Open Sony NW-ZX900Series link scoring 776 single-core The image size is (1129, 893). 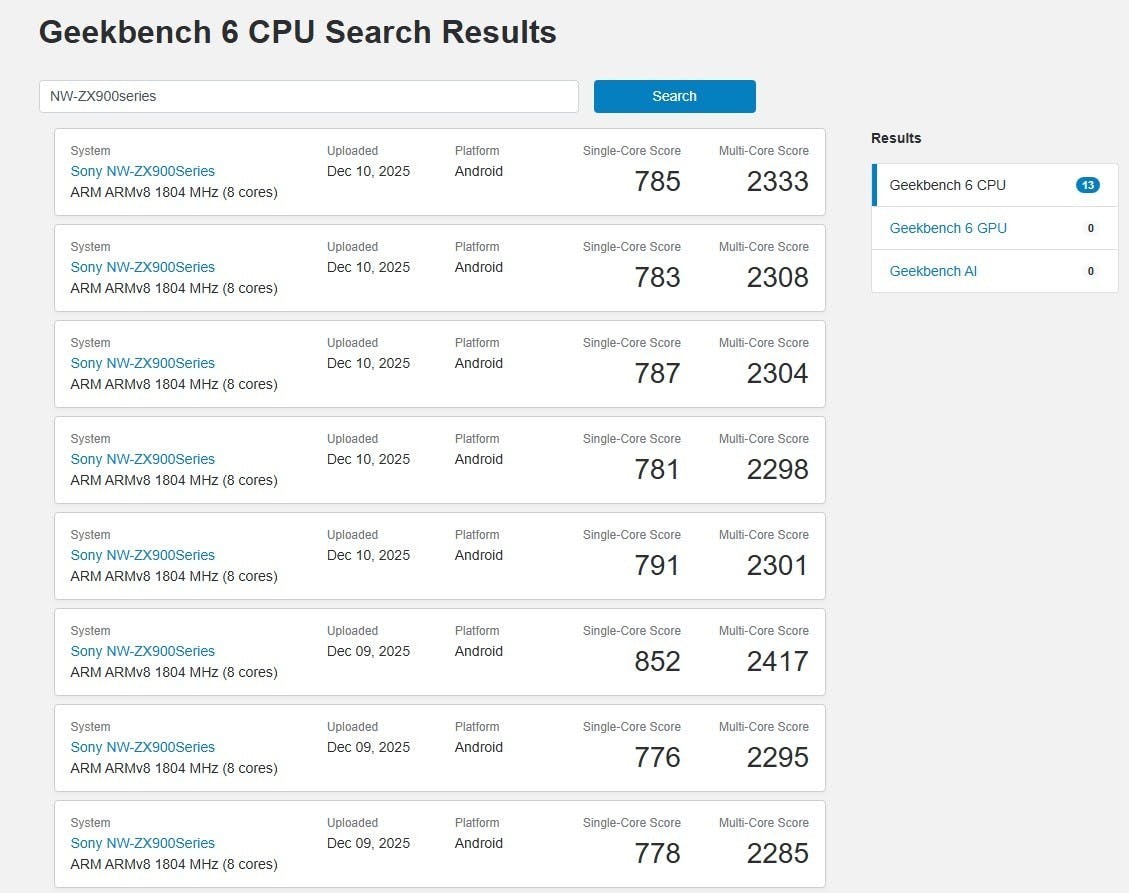(x=142, y=747)
